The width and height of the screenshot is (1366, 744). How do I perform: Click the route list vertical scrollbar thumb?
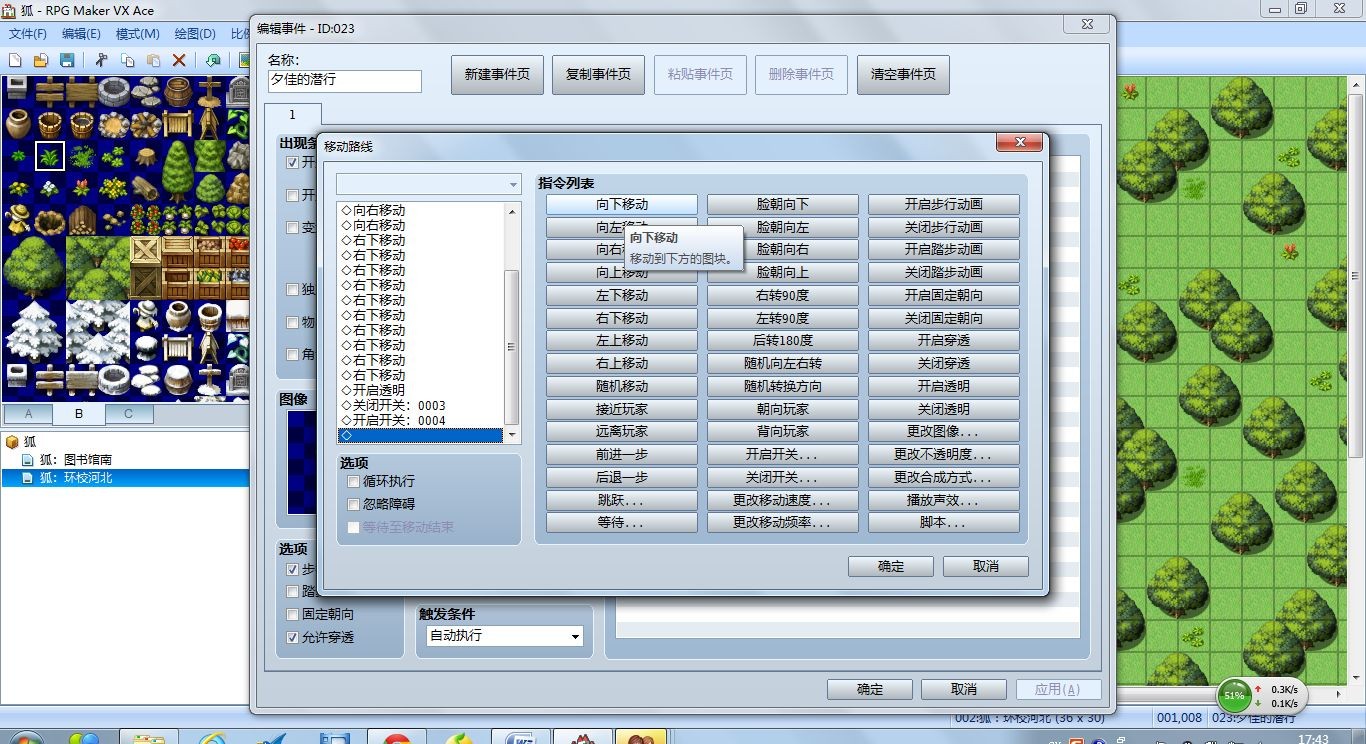click(513, 346)
